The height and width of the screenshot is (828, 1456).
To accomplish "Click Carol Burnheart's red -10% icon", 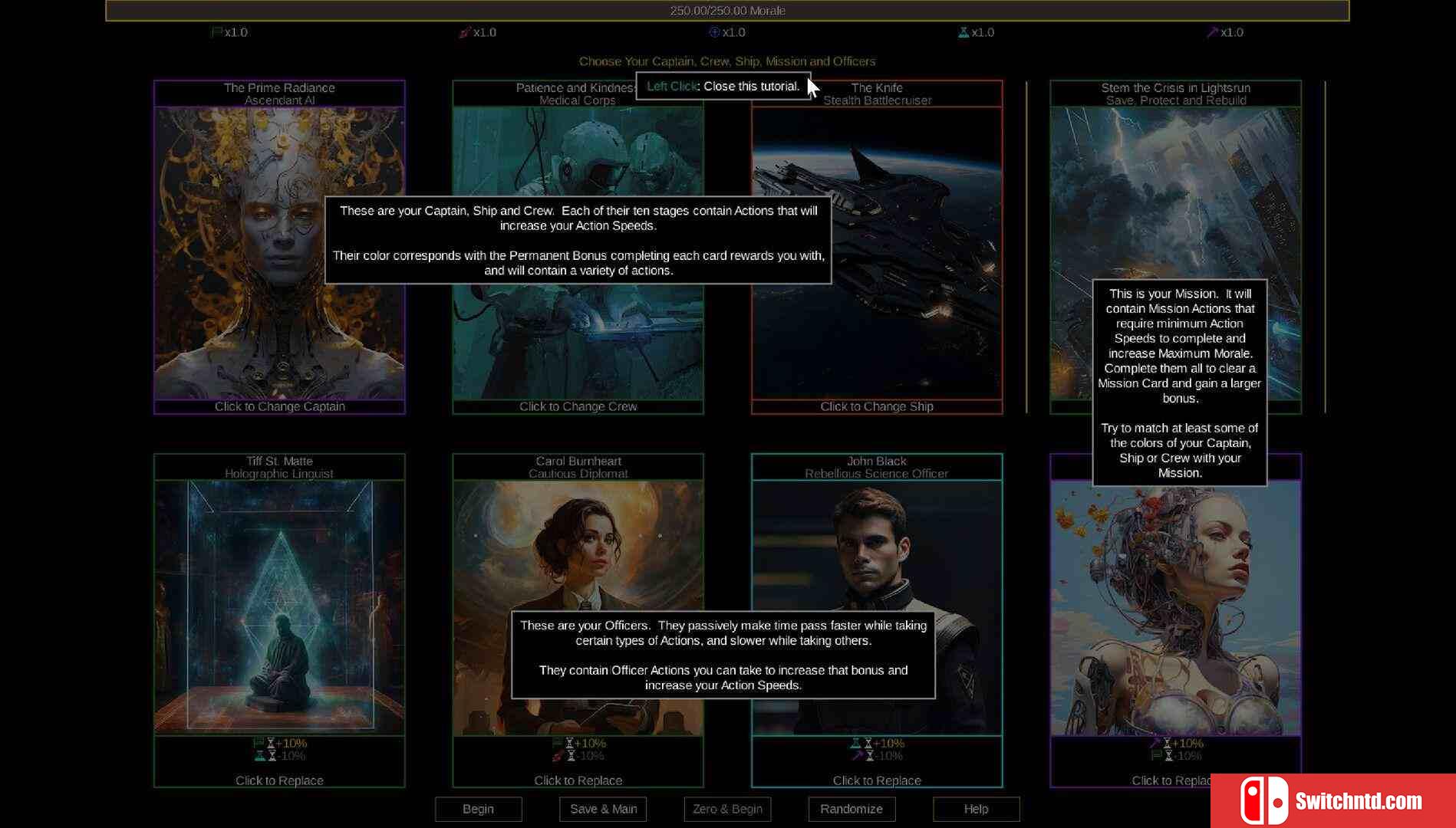I will [558, 756].
